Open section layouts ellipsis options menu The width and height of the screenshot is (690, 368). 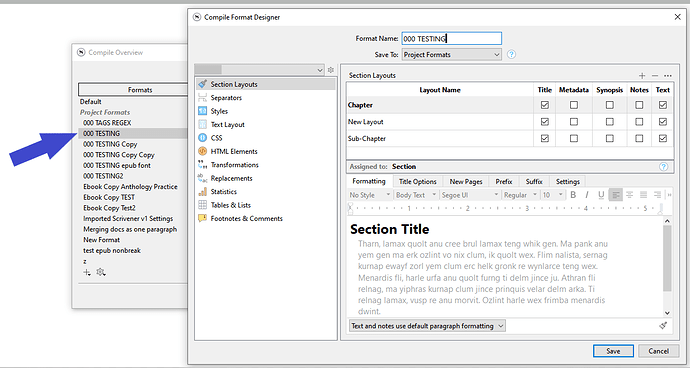click(668, 76)
